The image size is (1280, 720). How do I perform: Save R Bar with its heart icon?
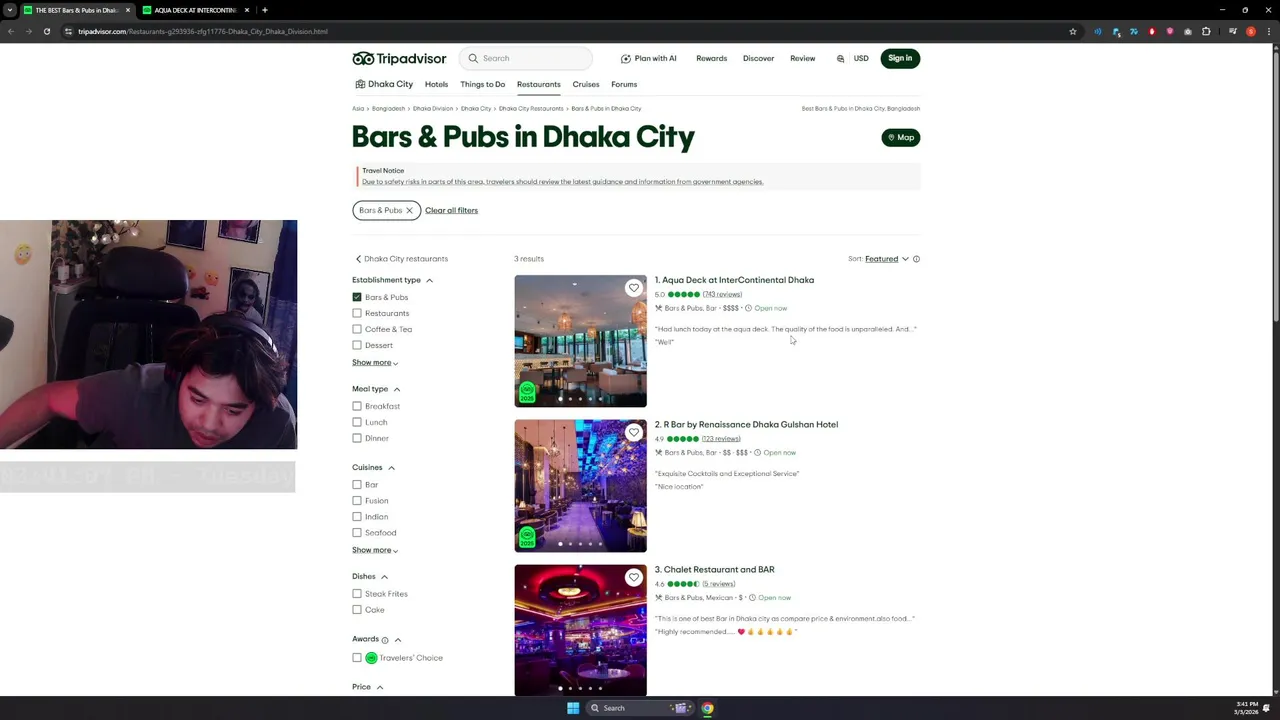point(634,432)
